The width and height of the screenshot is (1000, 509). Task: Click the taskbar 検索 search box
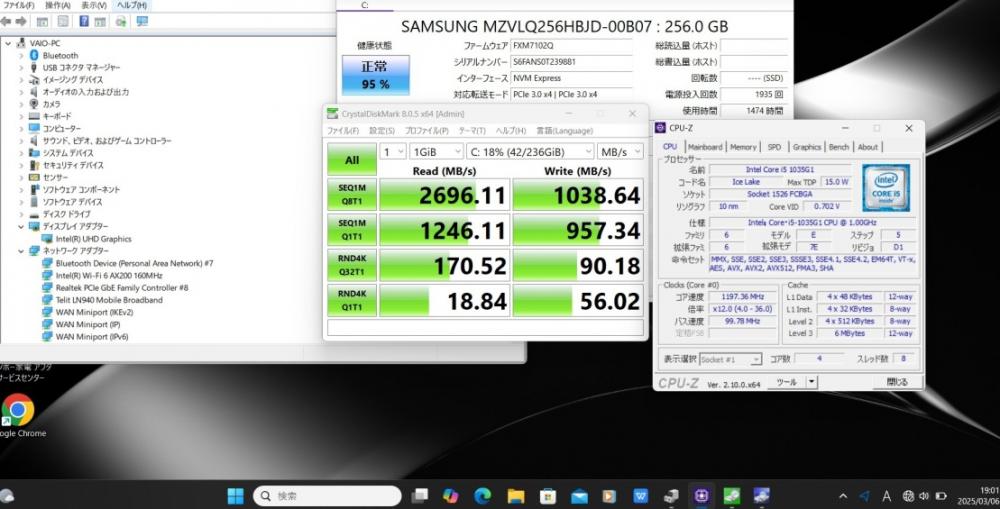click(327, 496)
